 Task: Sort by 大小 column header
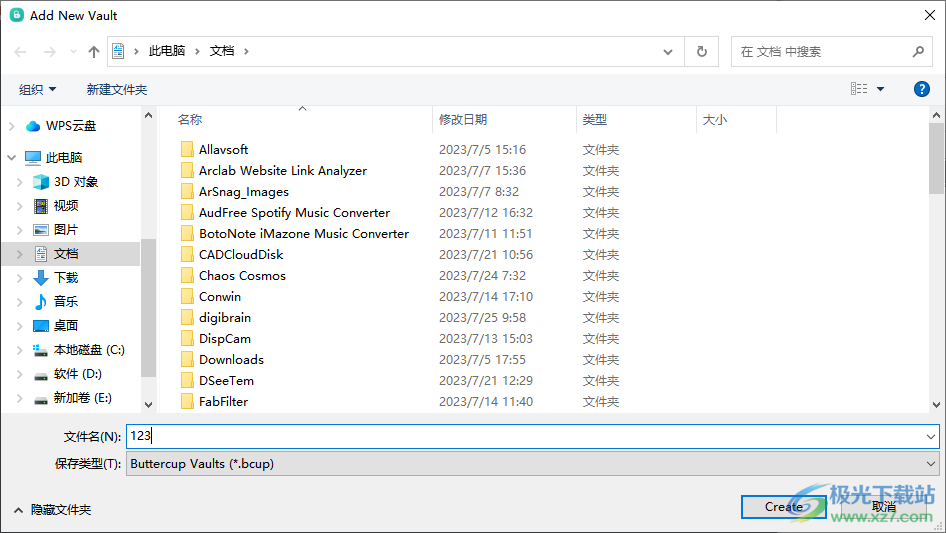point(715,120)
